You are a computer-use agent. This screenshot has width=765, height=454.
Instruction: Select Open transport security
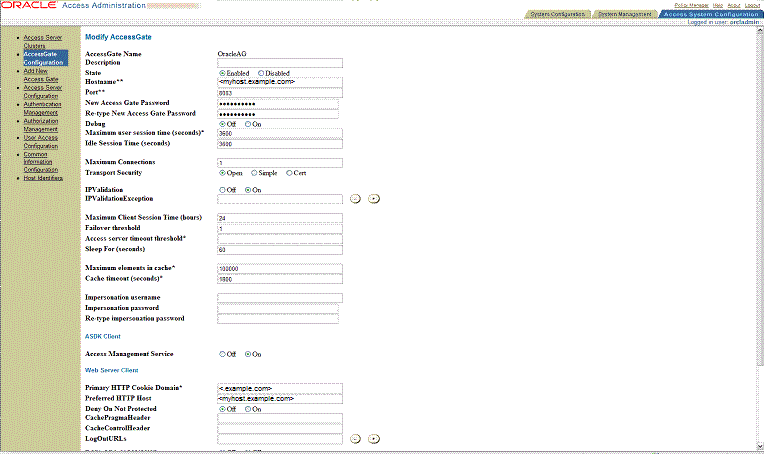point(222,173)
